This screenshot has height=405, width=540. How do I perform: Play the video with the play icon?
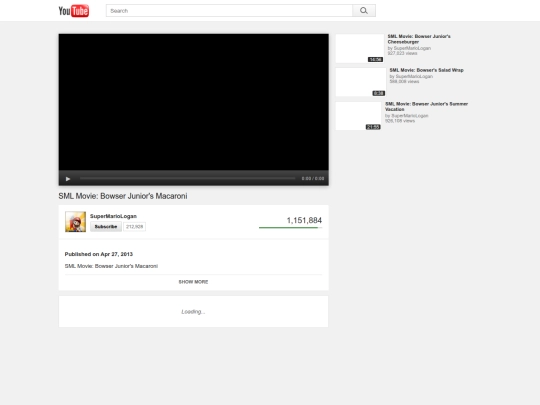pyautogui.click(x=68, y=179)
